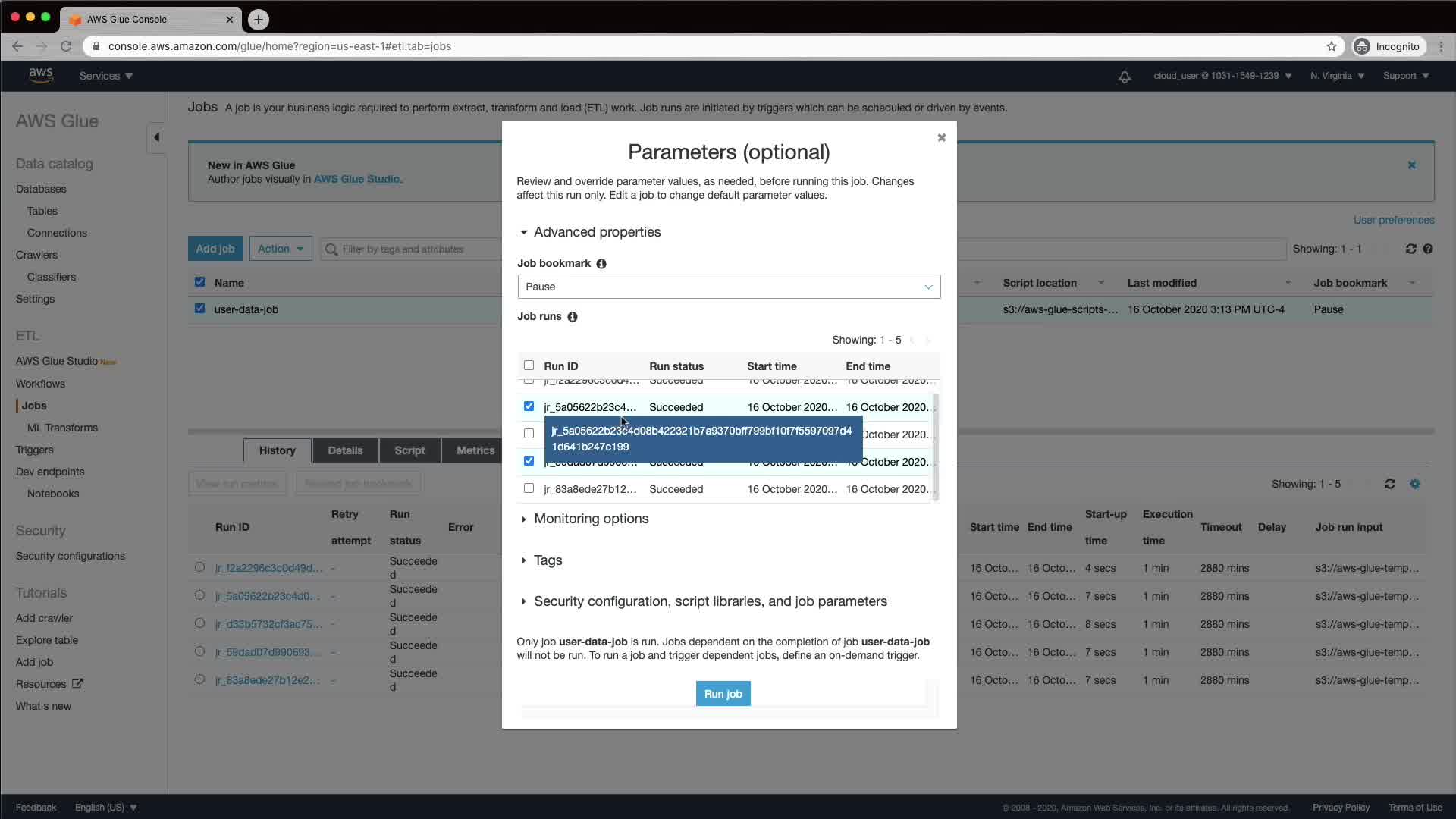Open history table settings gear

tap(1415, 484)
